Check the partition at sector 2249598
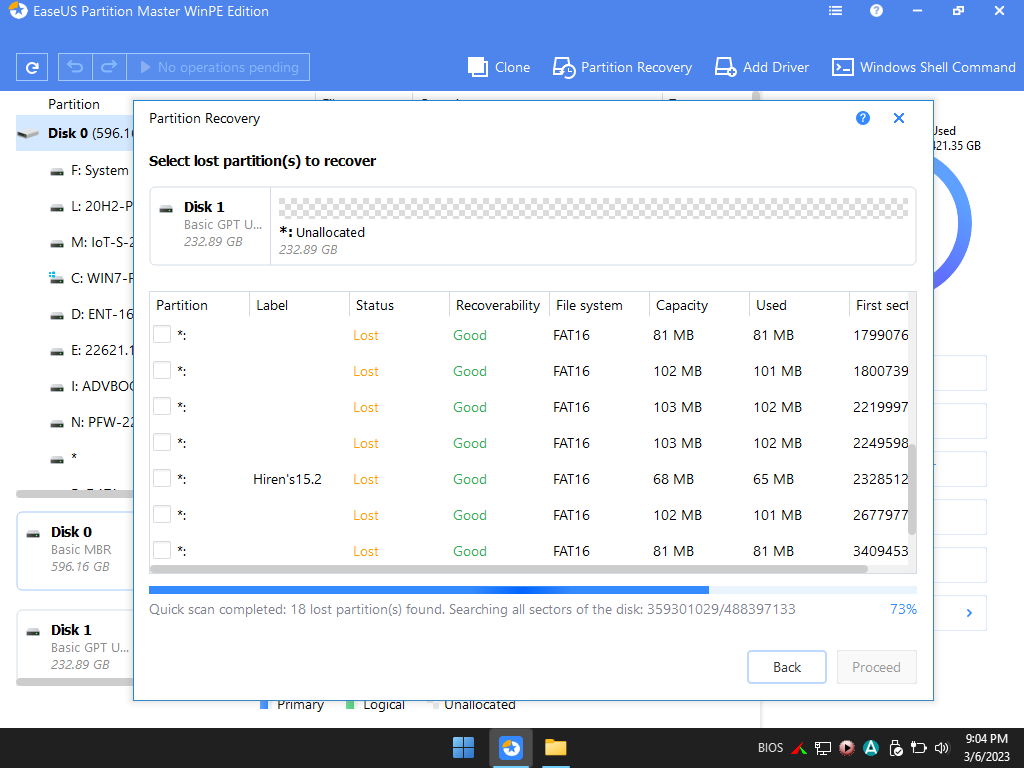1024x768 pixels. (x=162, y=442)
